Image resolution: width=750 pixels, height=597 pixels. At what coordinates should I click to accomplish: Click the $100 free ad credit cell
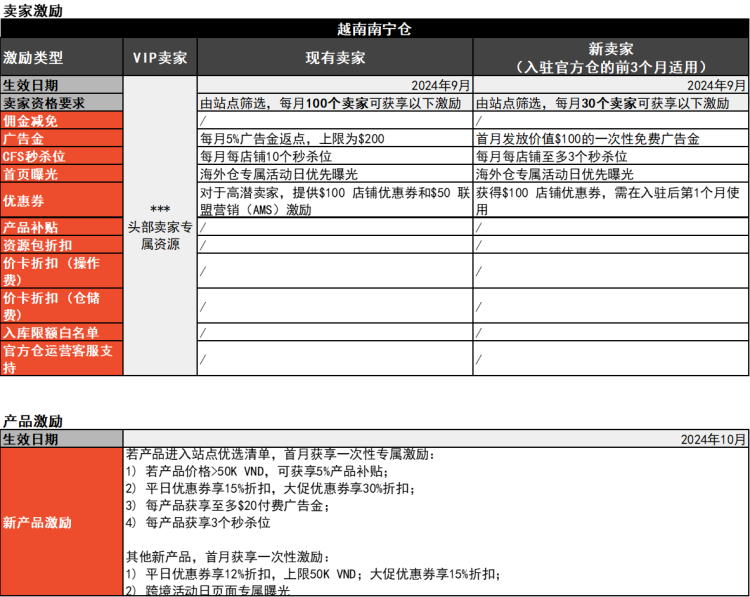tap(611, 139)
